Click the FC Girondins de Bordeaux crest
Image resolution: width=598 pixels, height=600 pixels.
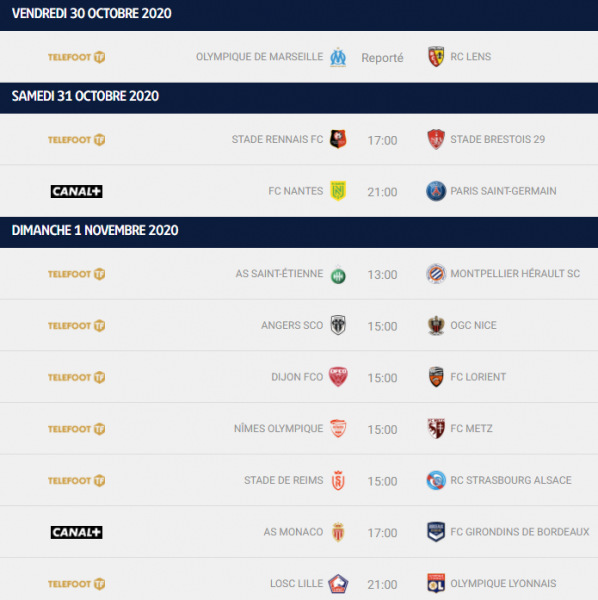436,532
